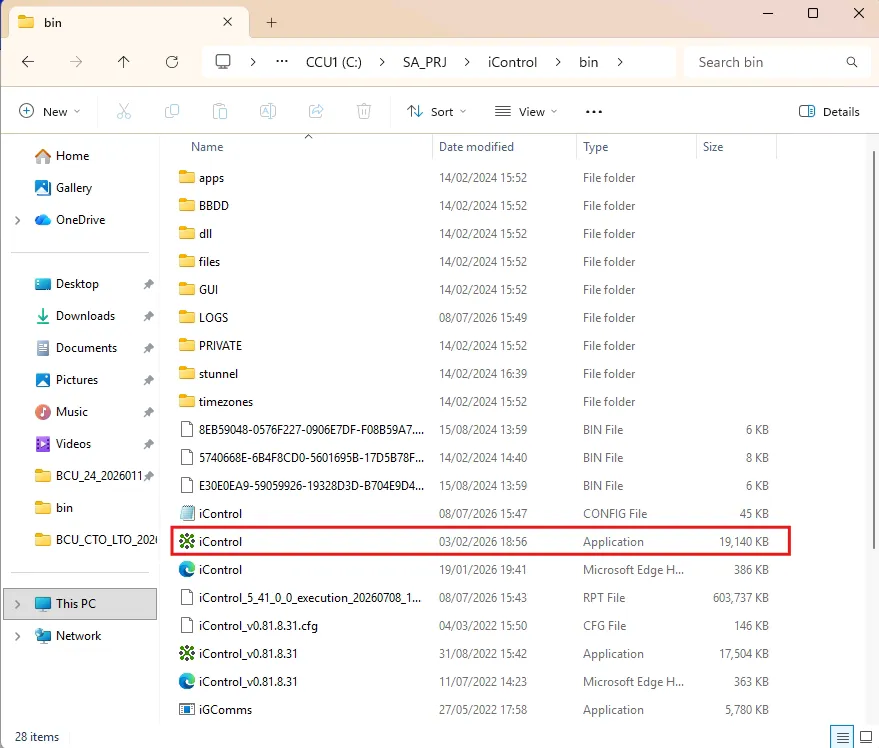Select the iControl breadcrumb in address bar
The width and height of the screenshot is (879, 748).
pyautogui.click(x=512, y=62)
